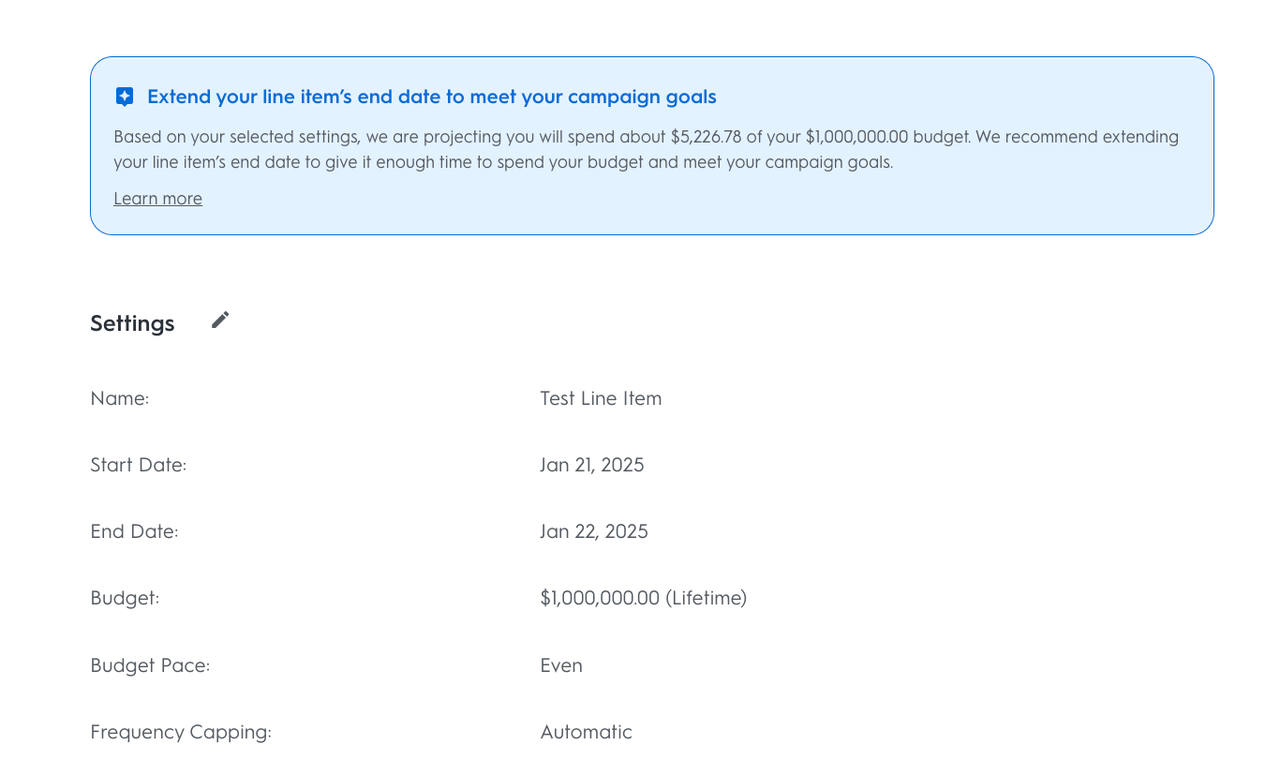
Task: Select the Jan 22, 2025 end date value
Action: (594, 532)
